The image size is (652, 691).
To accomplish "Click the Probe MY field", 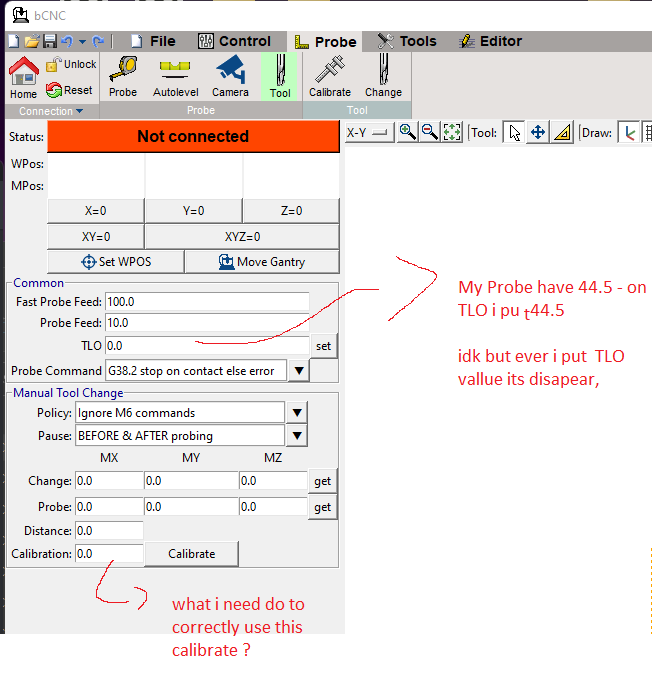I will 191,507.
